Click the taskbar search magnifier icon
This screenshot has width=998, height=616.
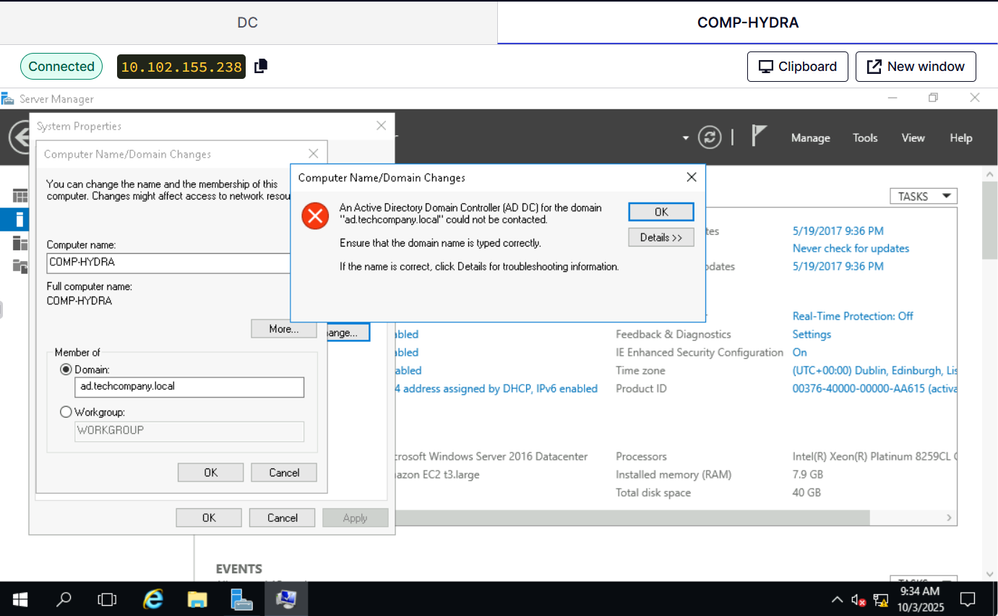pos(64,599)
